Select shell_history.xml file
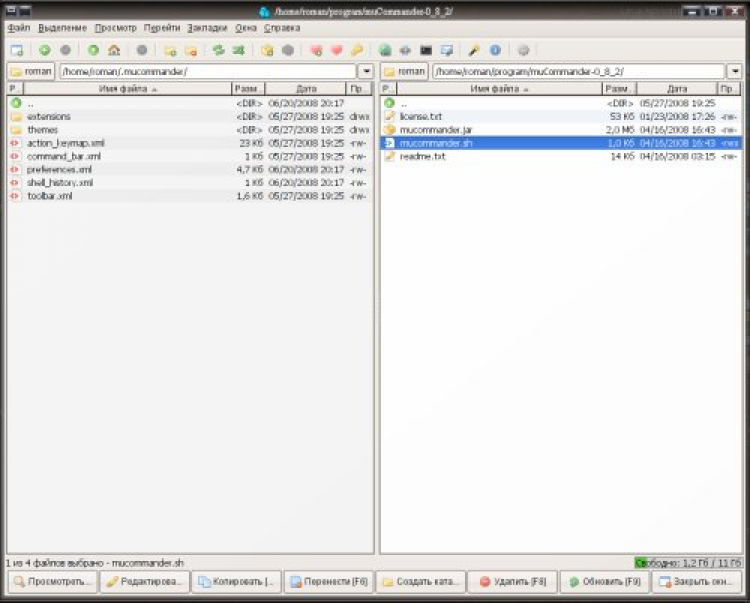 (x=190, y=183)
